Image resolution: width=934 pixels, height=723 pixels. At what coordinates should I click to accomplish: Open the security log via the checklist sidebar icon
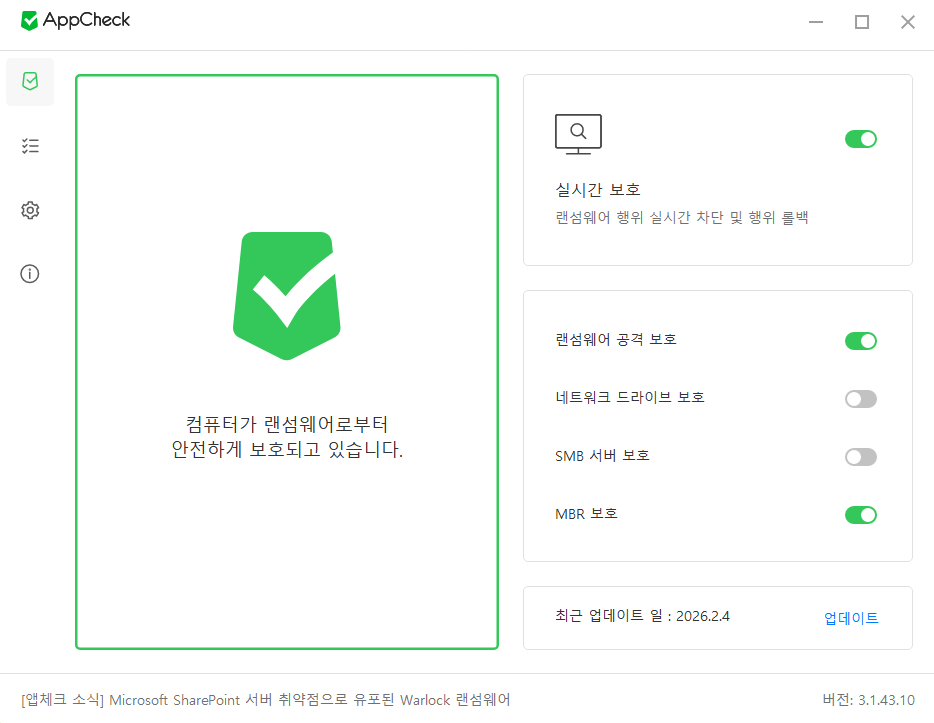tap(30, 146)
